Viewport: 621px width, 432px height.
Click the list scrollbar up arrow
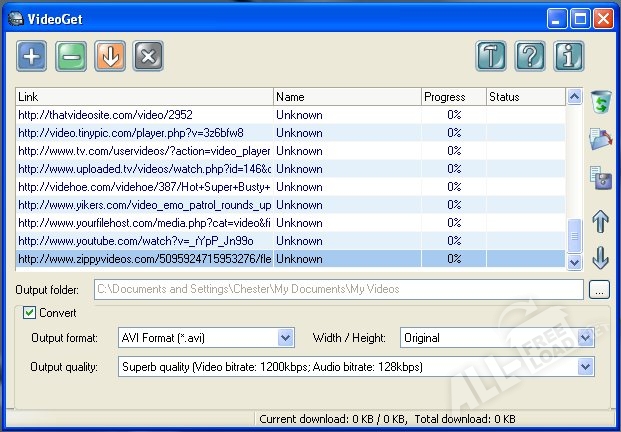tap(574, 97)
